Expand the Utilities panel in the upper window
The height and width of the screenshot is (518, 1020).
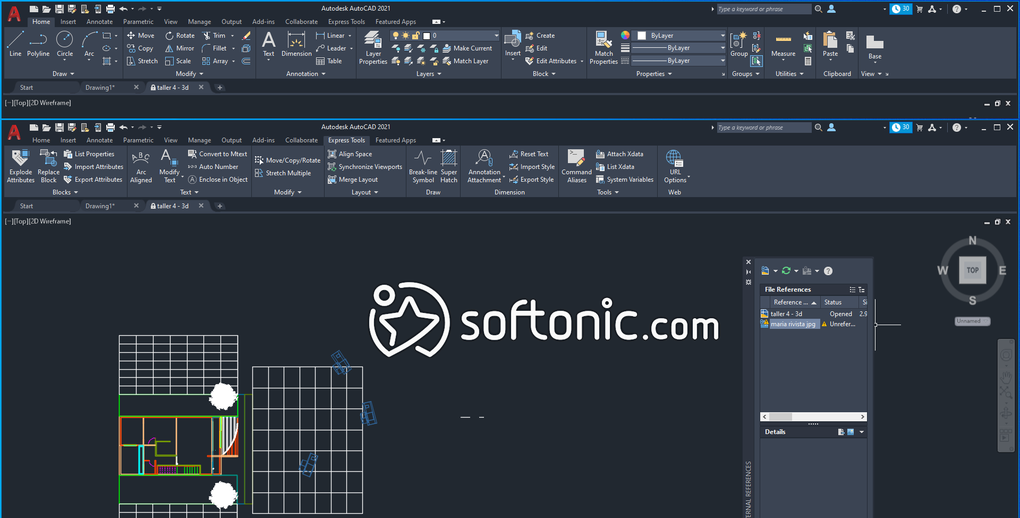789,74
